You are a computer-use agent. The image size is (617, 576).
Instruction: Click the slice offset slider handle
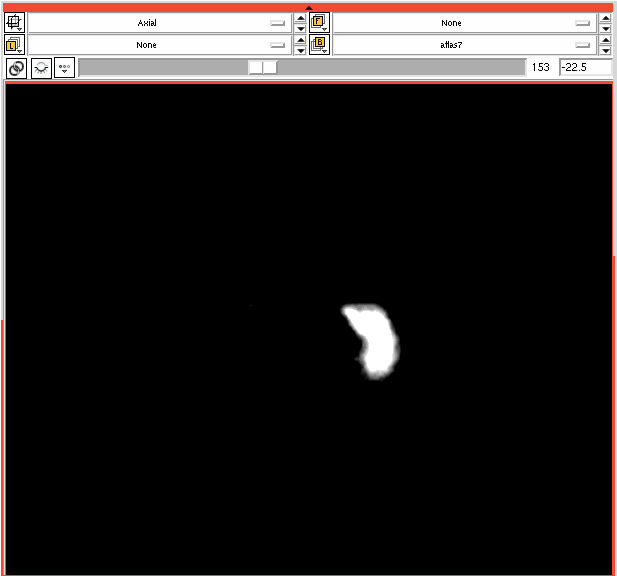click(x=263, y=67)
